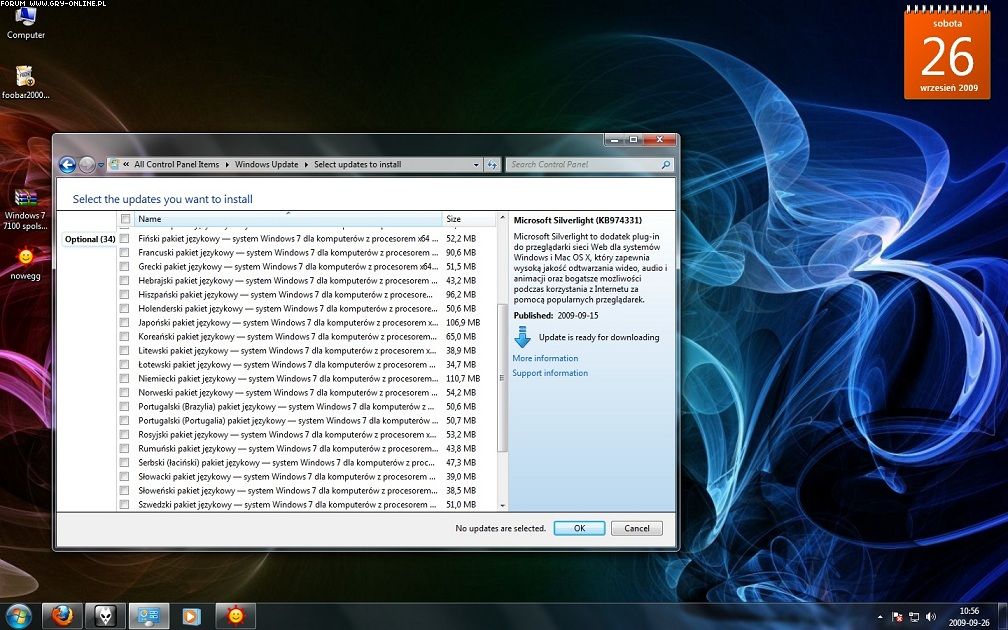The height and width of the screenshot is (630, 1008).
Task: Click the Cancel button
Action: pyautogui.click(x=636, y=528)
